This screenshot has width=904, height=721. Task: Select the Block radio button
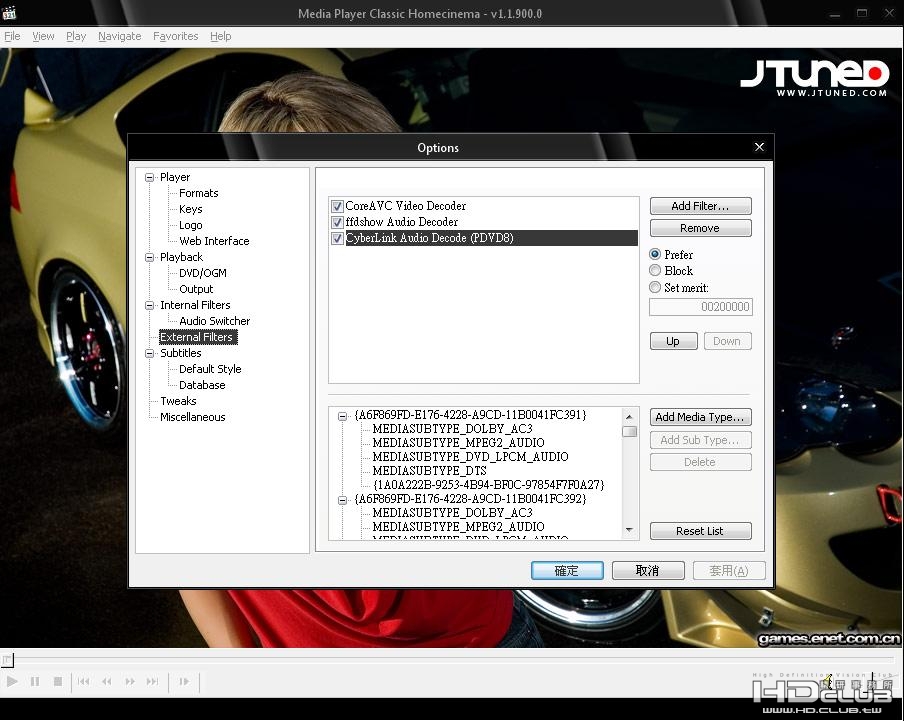click(655, 270)
